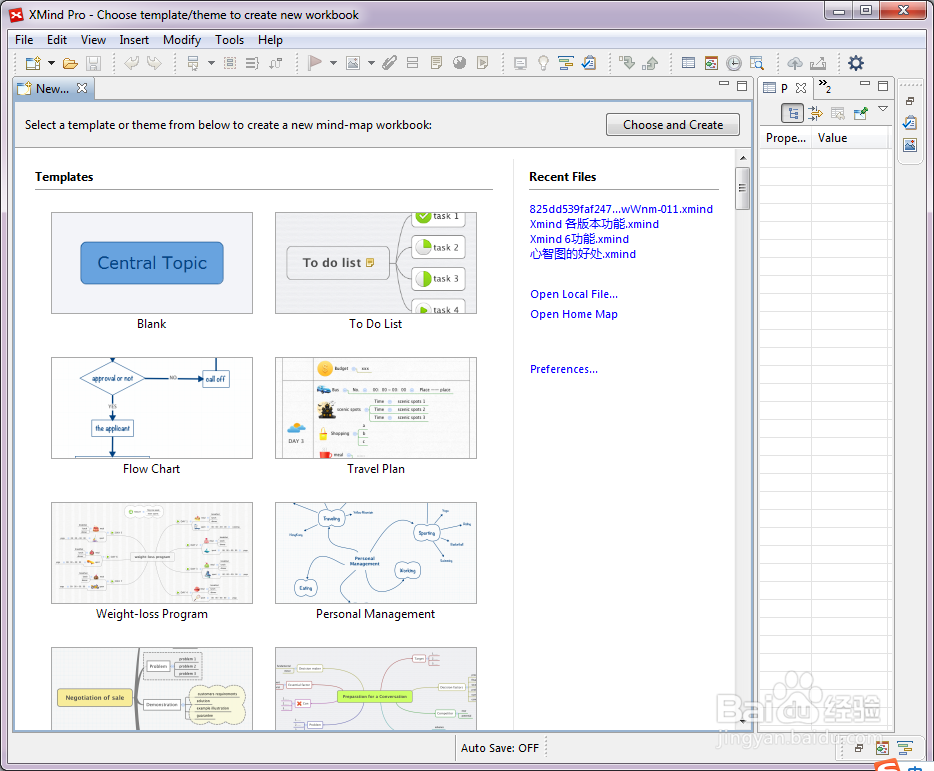Click the Open Local File... link
Screen dimensions: 934x771
point(574,294)
